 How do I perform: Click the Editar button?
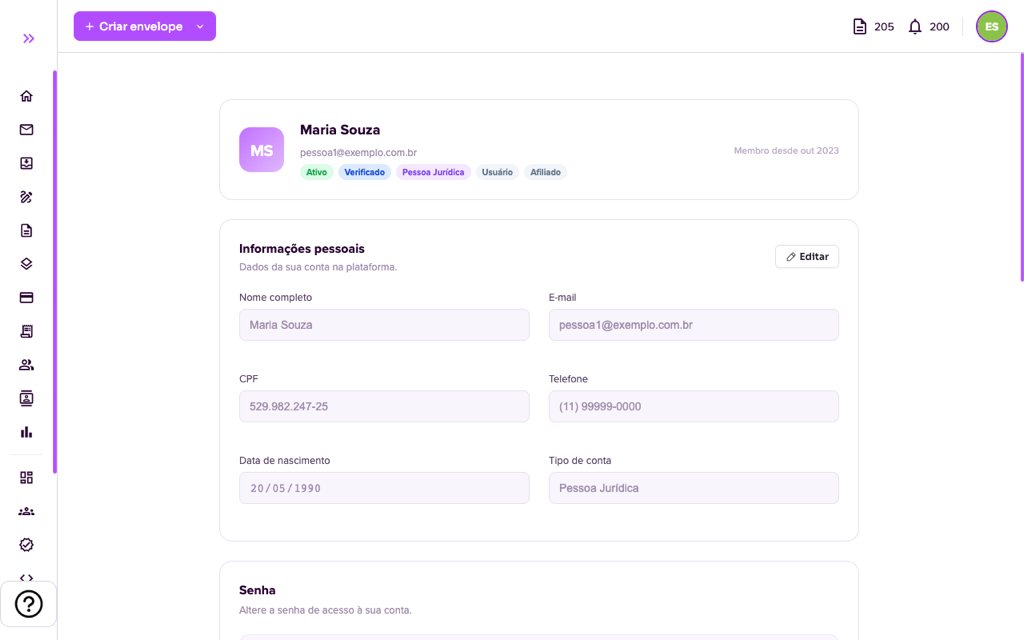pos(807,257)
